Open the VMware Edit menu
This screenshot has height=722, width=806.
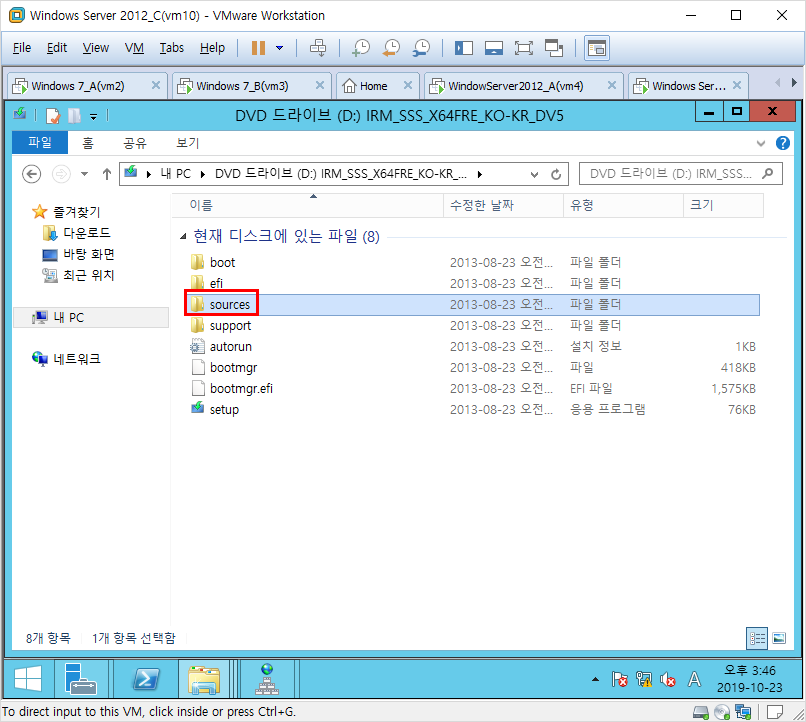pos(57,48)
